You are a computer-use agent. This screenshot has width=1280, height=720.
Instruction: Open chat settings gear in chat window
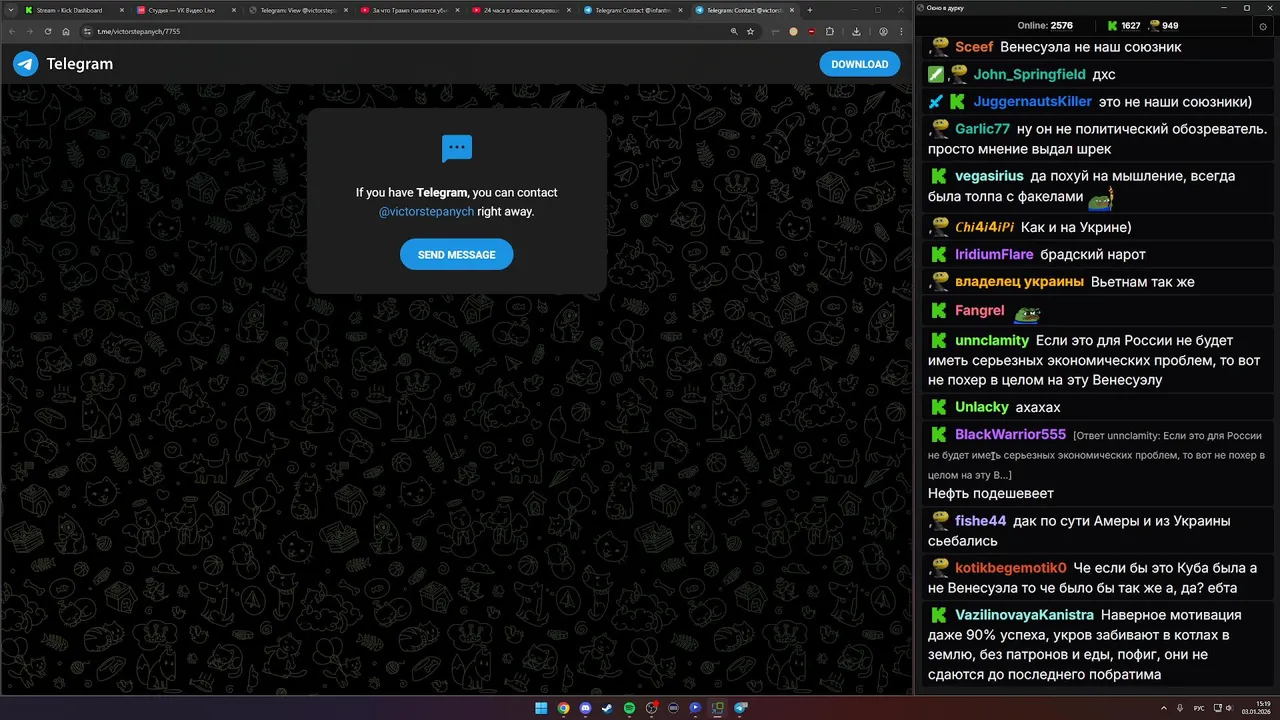(x=1263, y=26)
